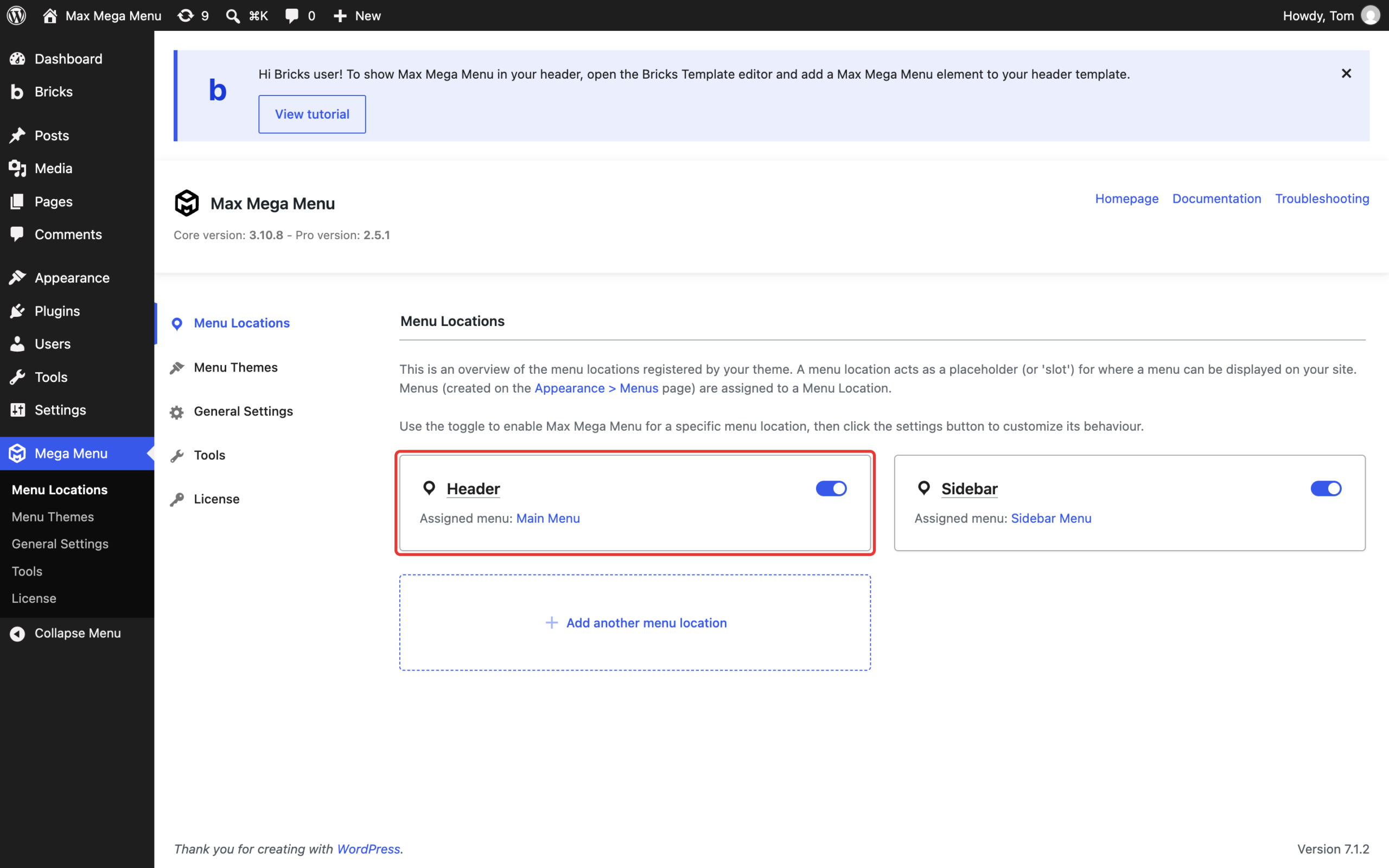
Task: Open Tools submenu under Mega Menu
Action: coord(27,571)
